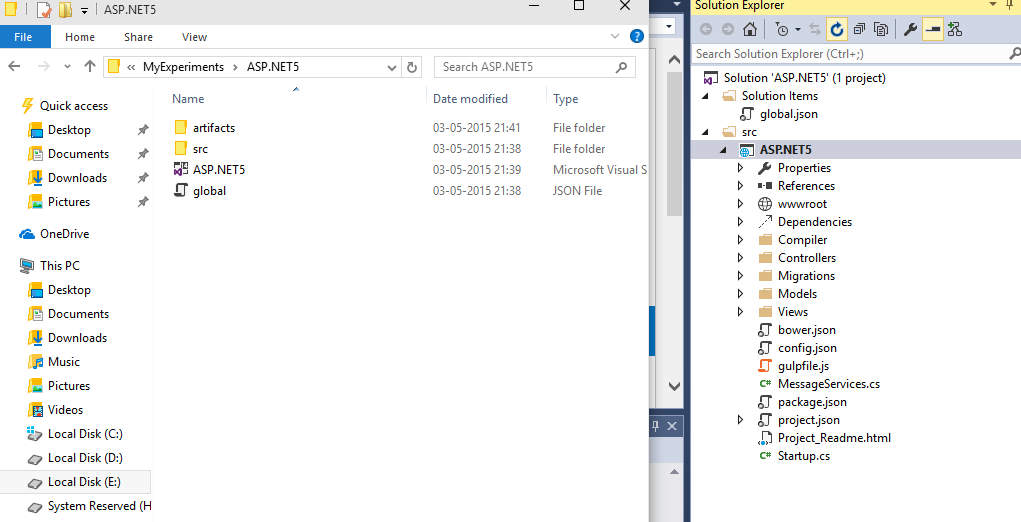Image resolution: width=1021 pixels, height=522 pixels.
Task: Open the File tab in File Explorer
Action: click(x=23, y=37)
